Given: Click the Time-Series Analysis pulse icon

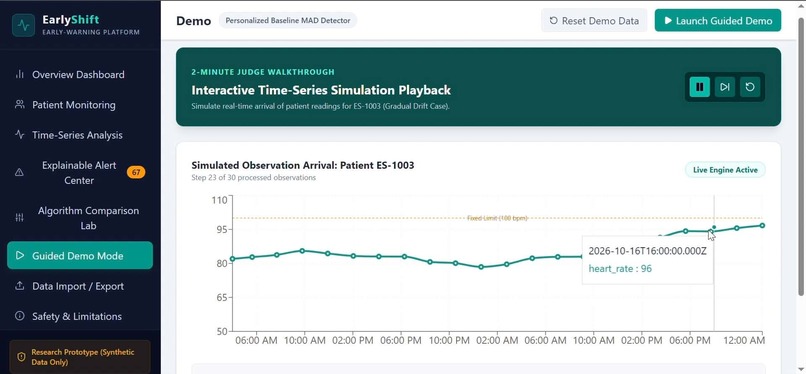Looking at the screenshot, I should point(20,135).
